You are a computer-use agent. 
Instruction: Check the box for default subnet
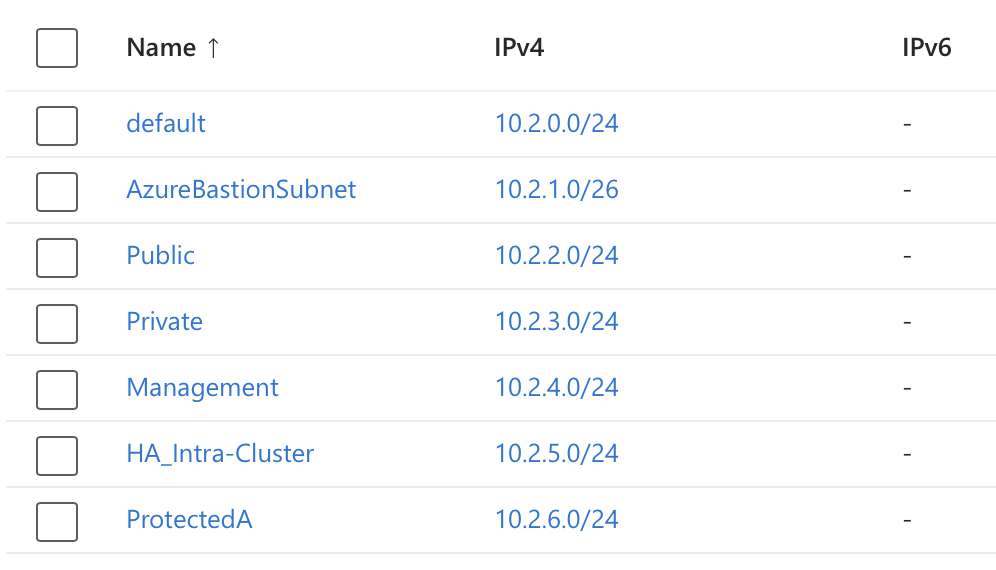[57, 126]
